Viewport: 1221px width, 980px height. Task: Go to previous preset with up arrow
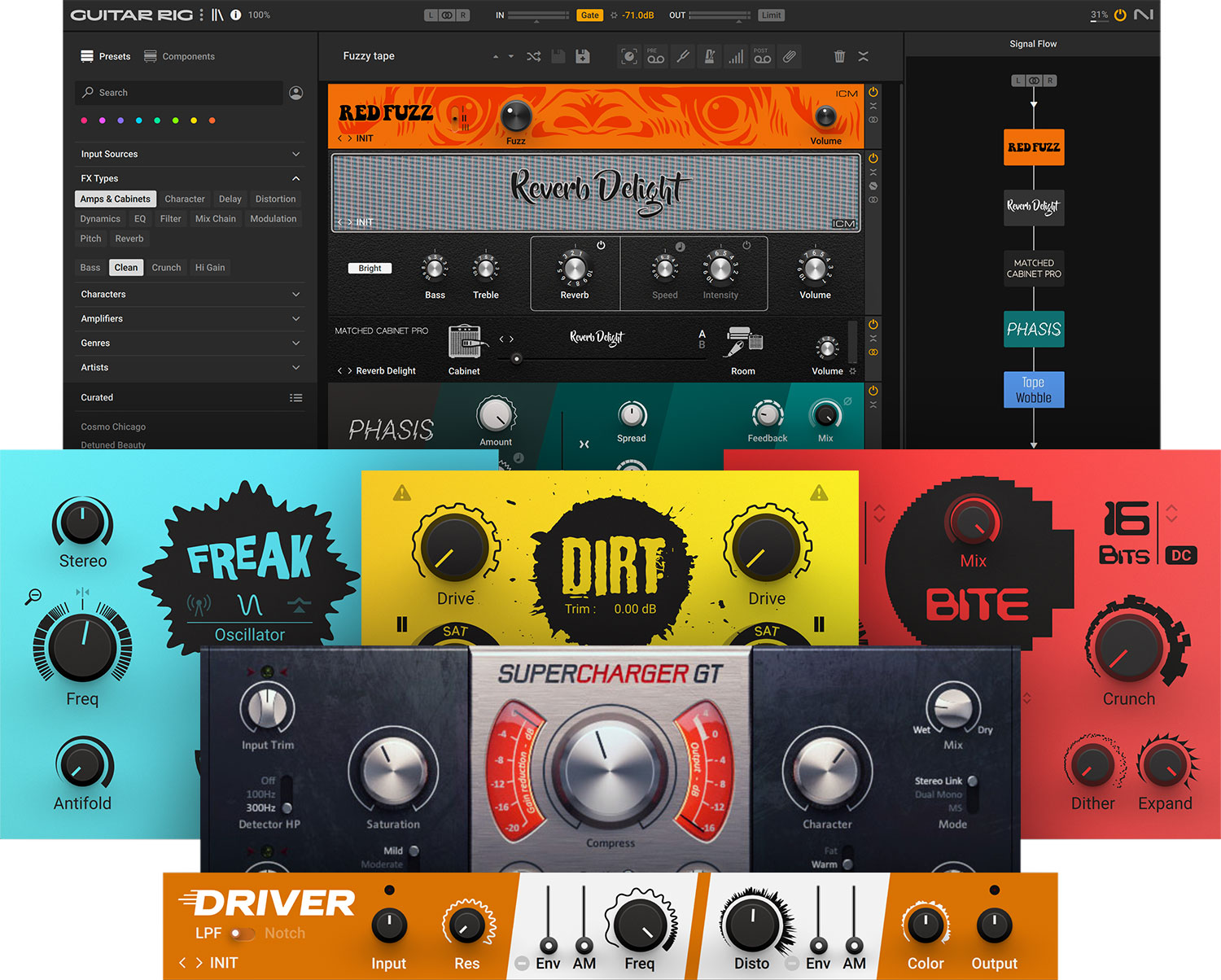point(496,56)
